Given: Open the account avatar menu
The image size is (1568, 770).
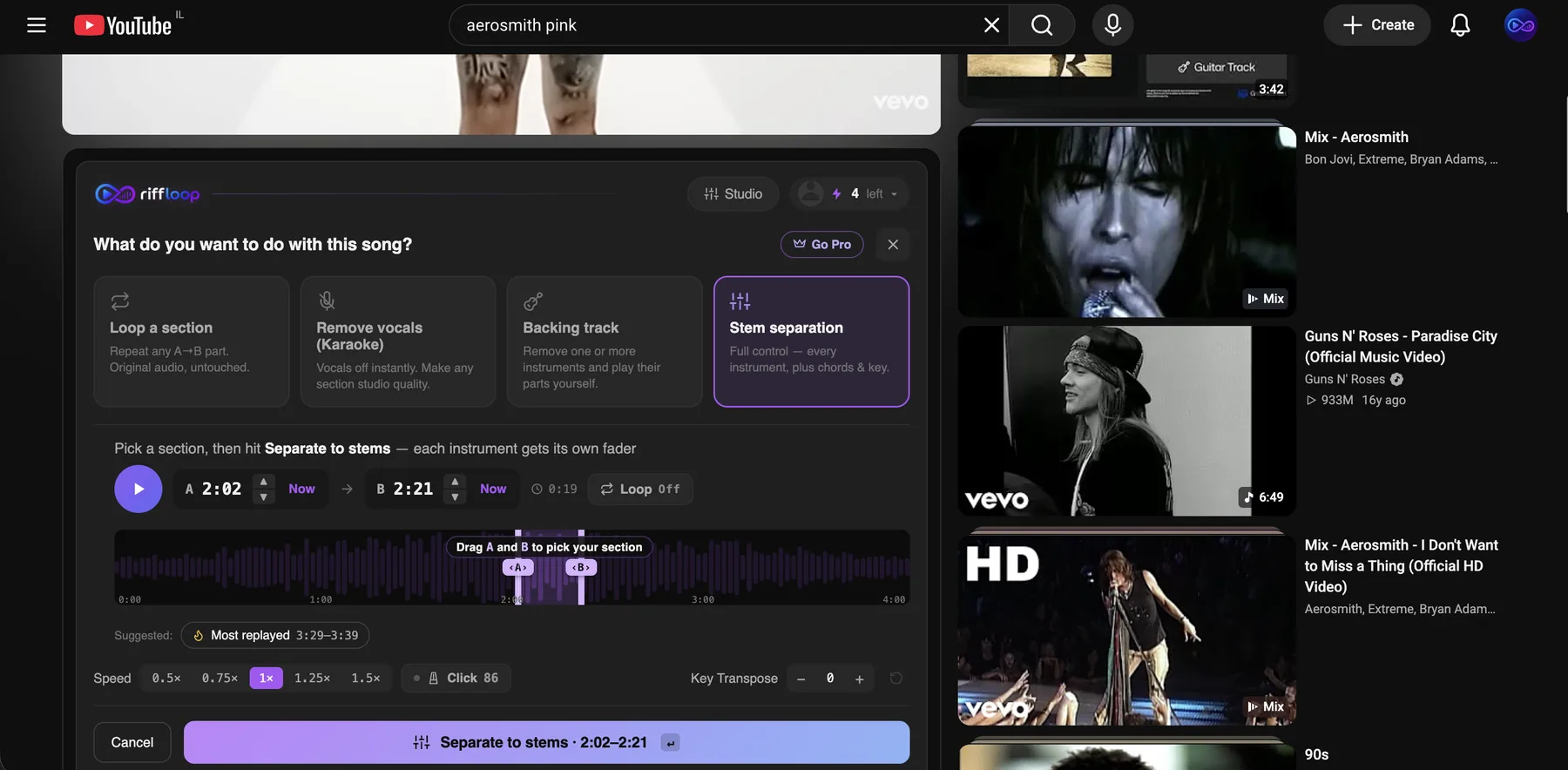Looking at the screenshot, I should [1520, 25].
